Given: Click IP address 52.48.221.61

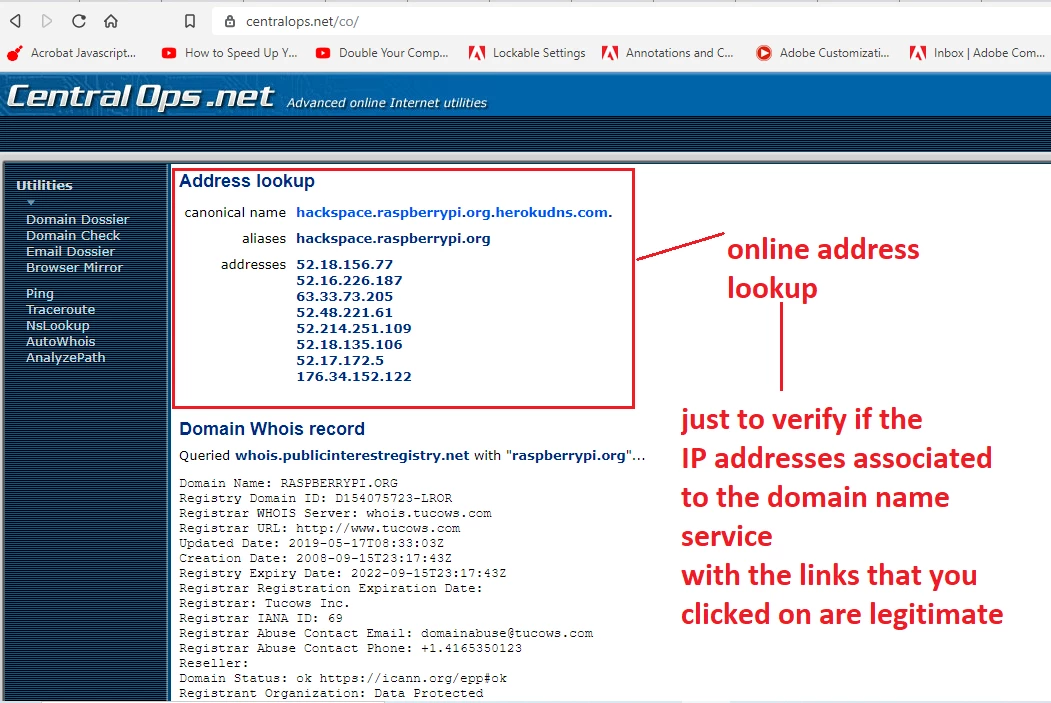Looking at the screenshot, I should 345,313.
